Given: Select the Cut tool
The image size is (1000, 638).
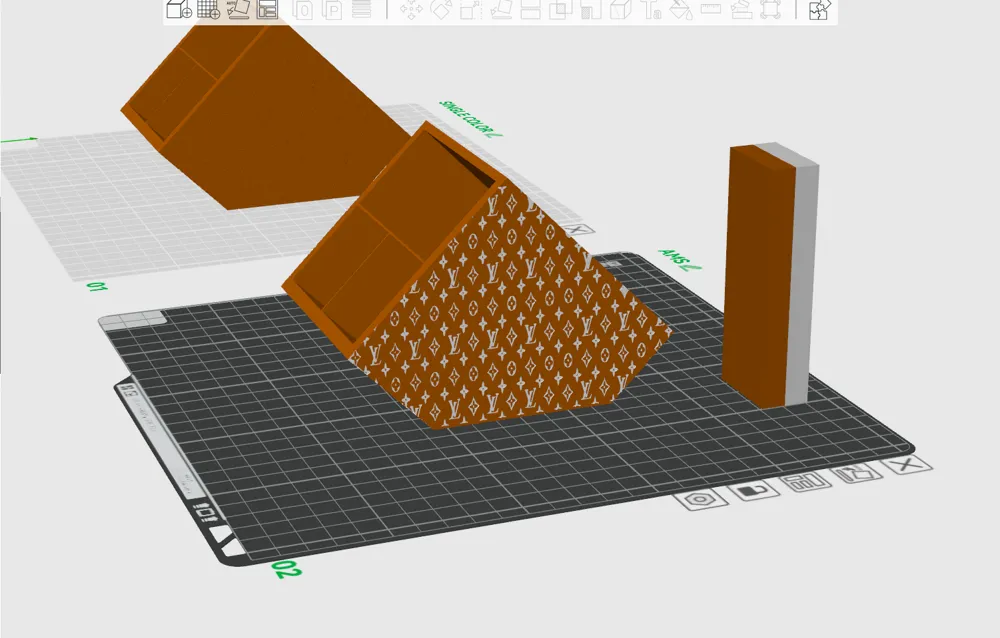Looking at the screenshot, I should pos(531,9).
